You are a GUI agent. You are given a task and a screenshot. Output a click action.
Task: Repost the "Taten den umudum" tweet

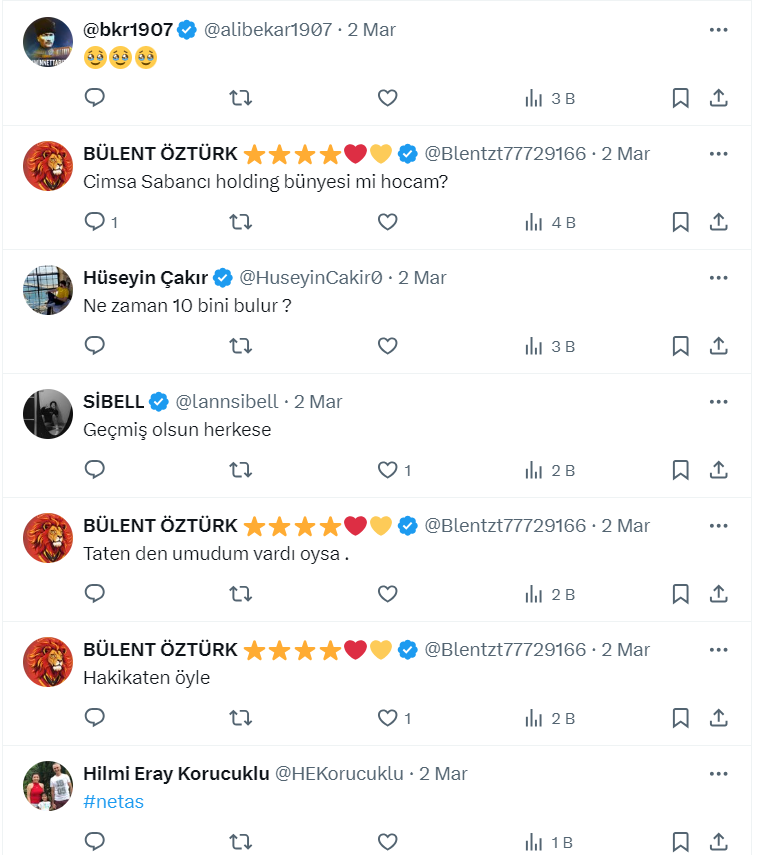click(241, 594)
